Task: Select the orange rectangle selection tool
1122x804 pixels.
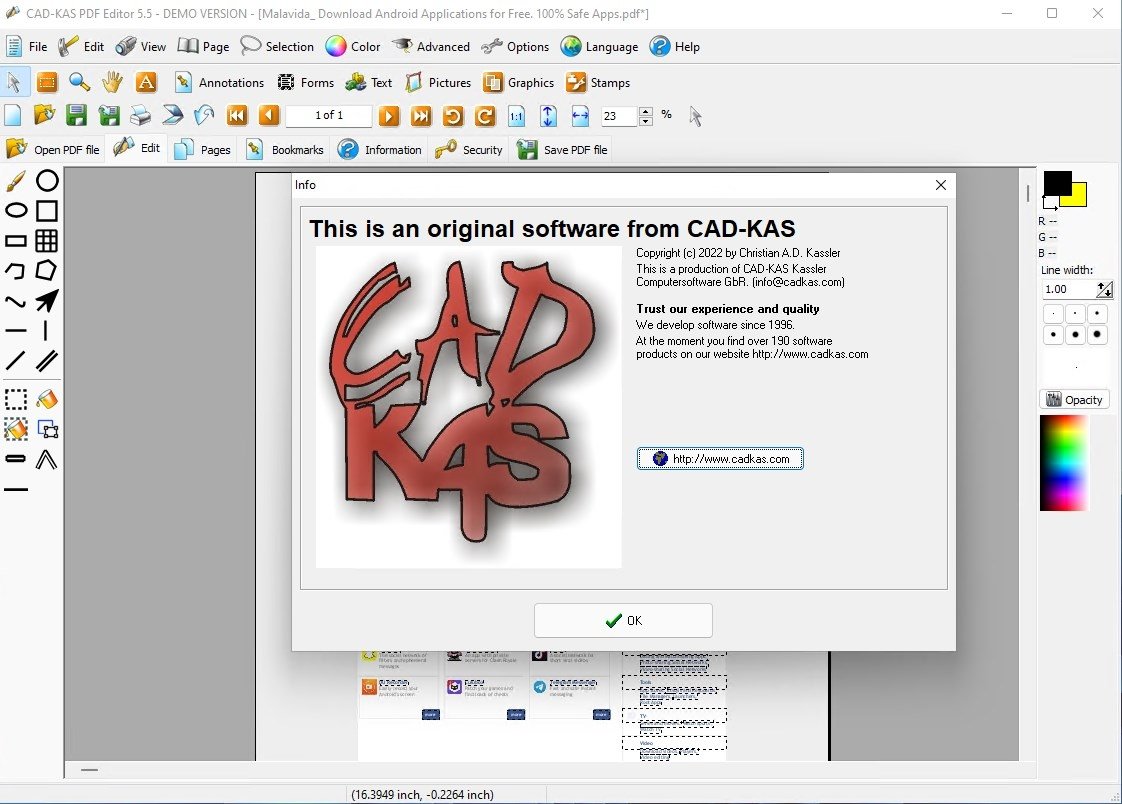Action: coord(47,82)
